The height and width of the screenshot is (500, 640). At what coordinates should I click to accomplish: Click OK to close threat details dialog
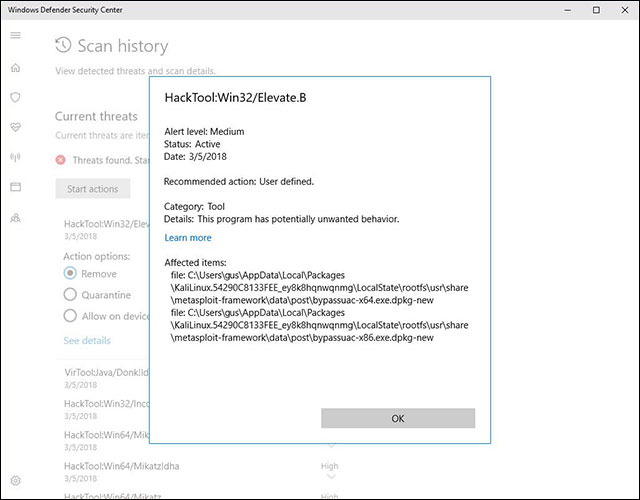pyautogui.click(x=398, y=418)
